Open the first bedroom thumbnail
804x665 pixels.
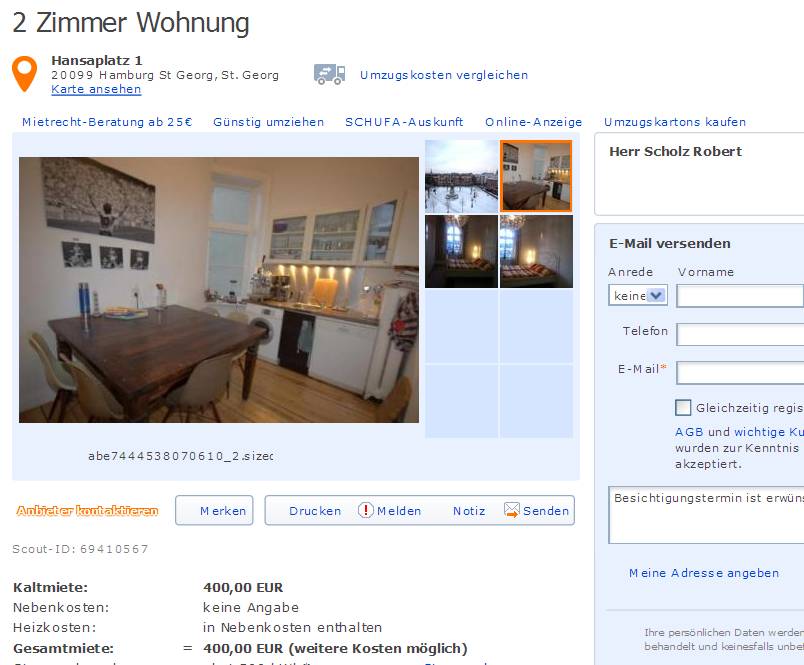click(x=461, y=251)
